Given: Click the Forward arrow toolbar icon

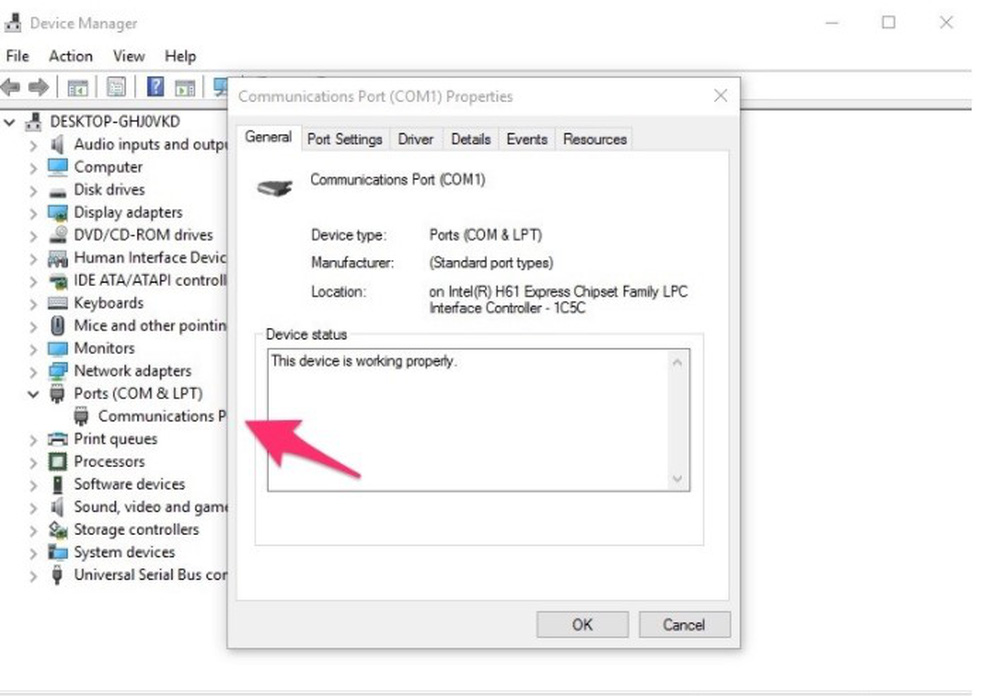Looking at the screenshot, I should (x=39, y=87).
